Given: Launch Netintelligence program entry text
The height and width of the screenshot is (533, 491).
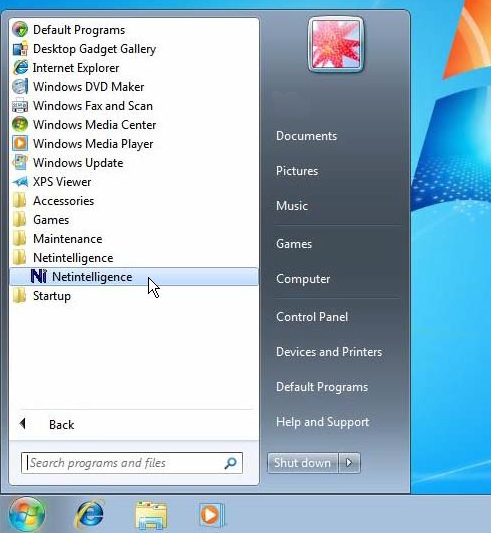Looking at the screenshot, I should click(92, 277).
